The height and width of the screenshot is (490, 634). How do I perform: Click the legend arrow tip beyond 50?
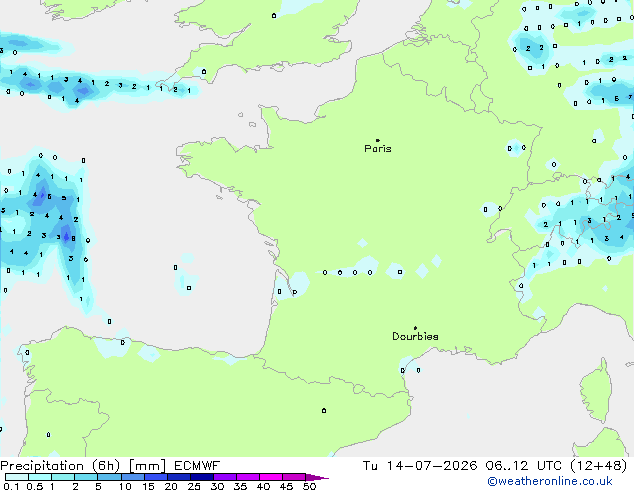point(317,477)
